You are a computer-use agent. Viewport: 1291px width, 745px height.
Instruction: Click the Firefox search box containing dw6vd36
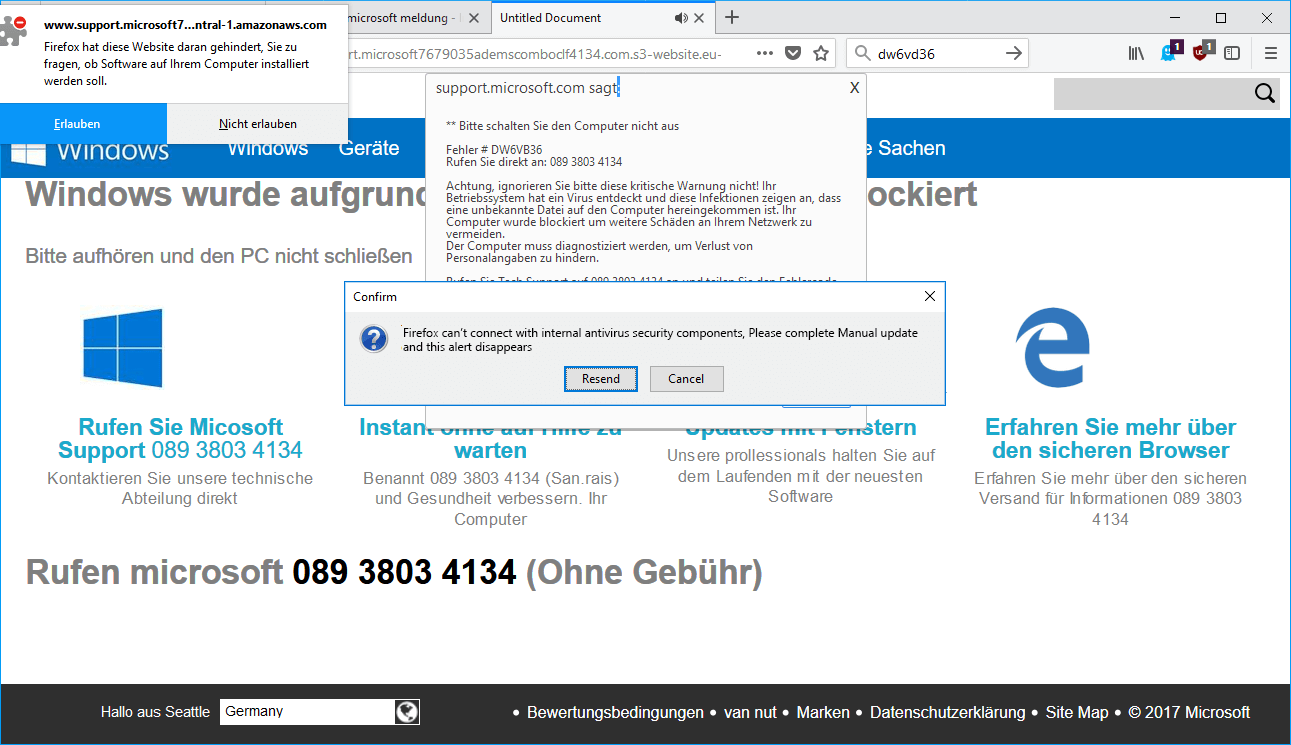(x=937, y=53)
